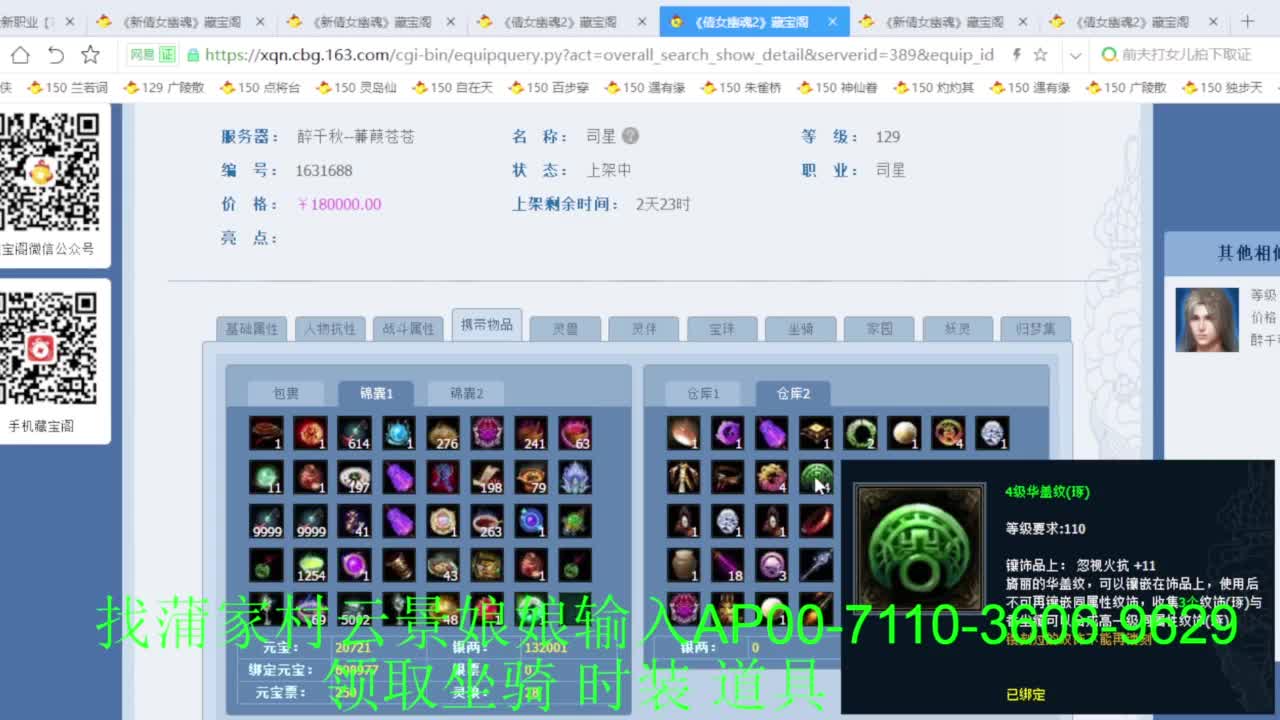
Task: Click the 藏宝阁 WeChat QR code image
Action: [x=49, y=171]
